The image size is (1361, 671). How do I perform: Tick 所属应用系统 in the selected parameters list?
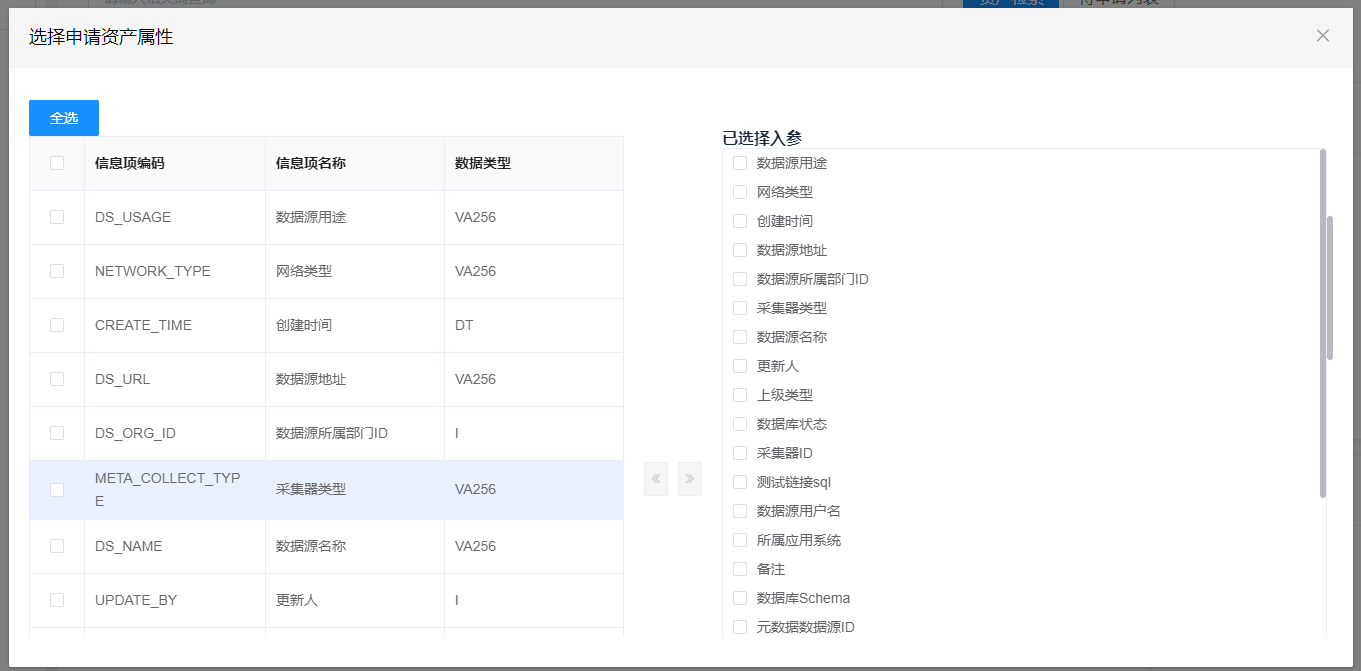pos(740,540)
